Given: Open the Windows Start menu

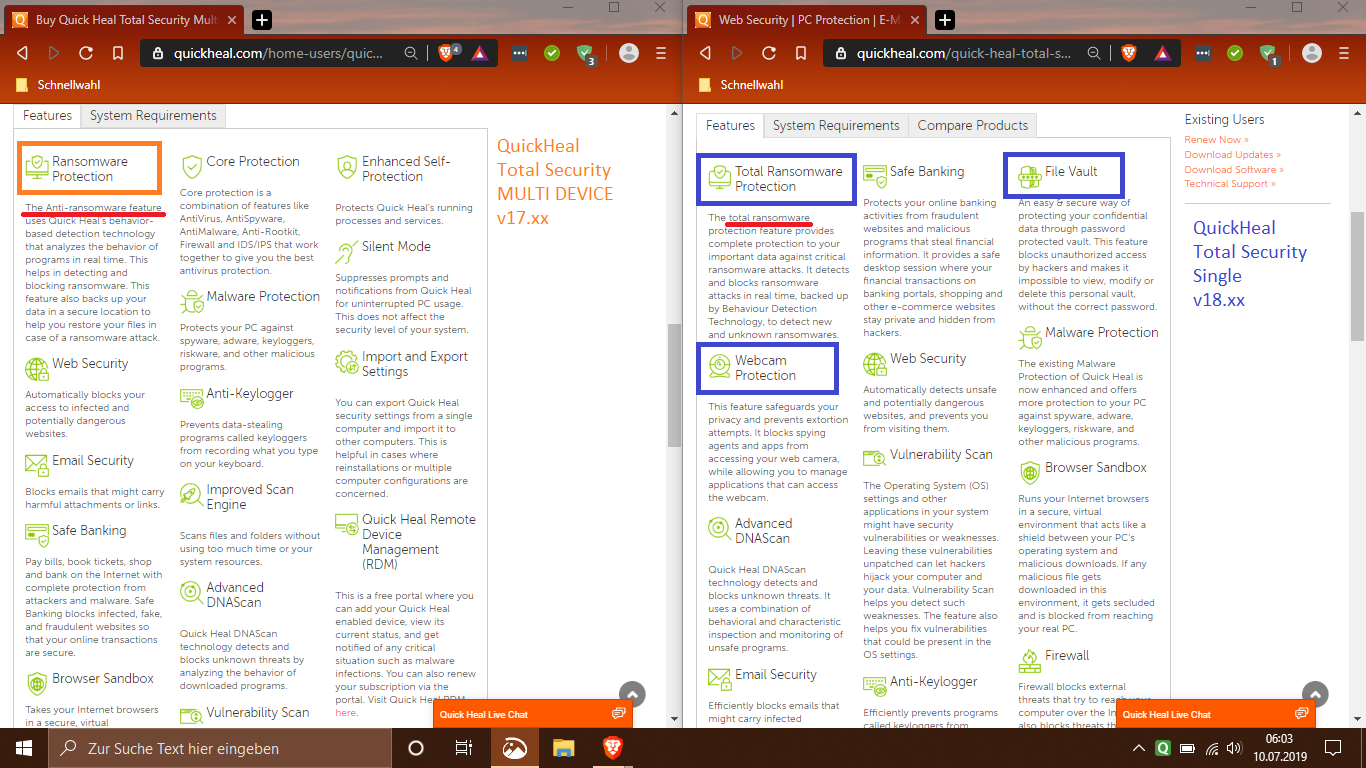Looking at the screenshot, I should (24, 748).
